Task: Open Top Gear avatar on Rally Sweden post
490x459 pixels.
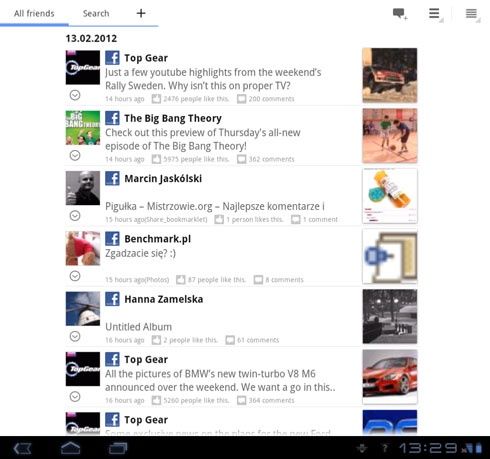Action: [x=83, y=67]
